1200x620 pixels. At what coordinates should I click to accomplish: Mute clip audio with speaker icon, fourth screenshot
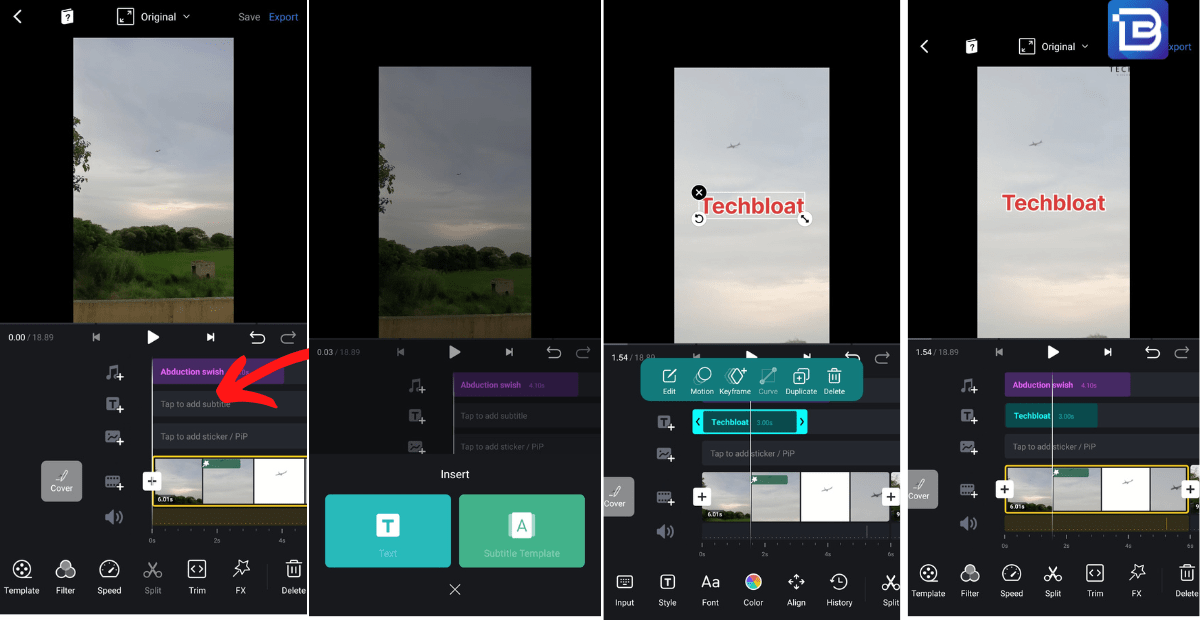[968, 523]
